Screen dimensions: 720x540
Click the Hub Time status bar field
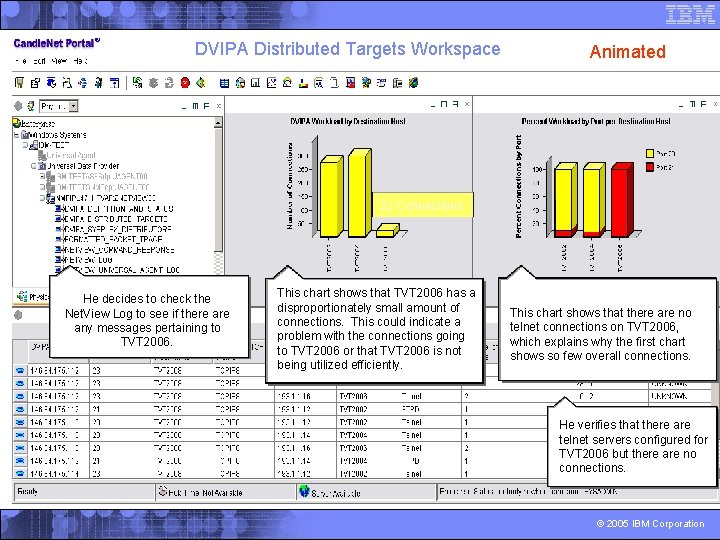(x=226, y=492)
